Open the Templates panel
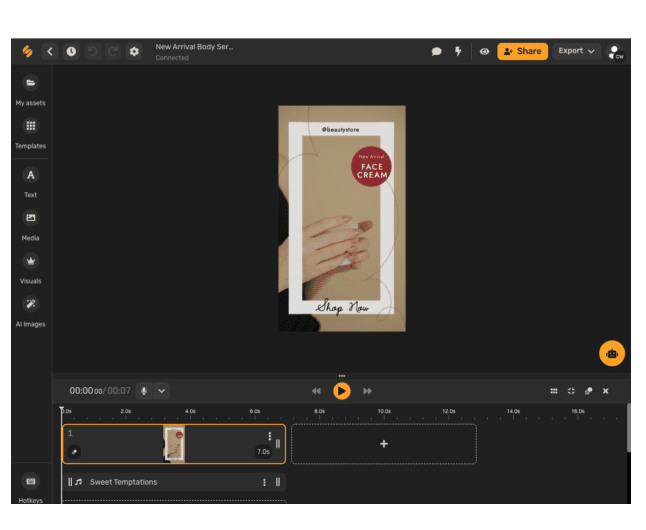The width and height of the screenshot is (646, 530). coord(30,134)
